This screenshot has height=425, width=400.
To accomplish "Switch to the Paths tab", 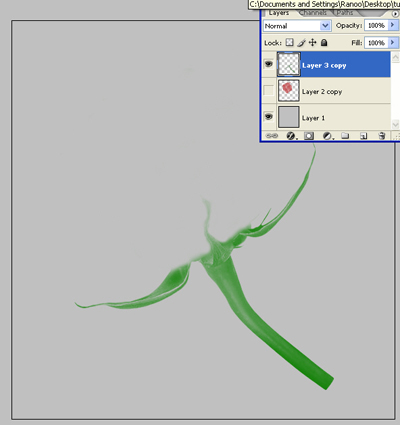I will point(345,13).
